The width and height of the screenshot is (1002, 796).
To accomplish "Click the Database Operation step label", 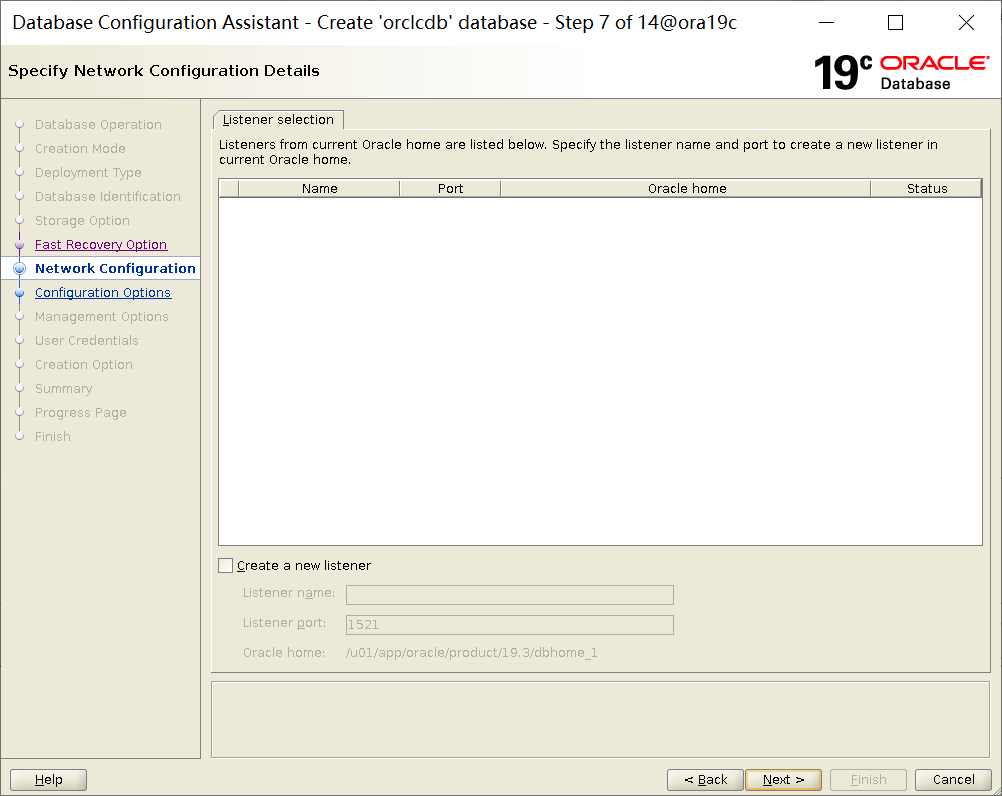I will [98, 125].
